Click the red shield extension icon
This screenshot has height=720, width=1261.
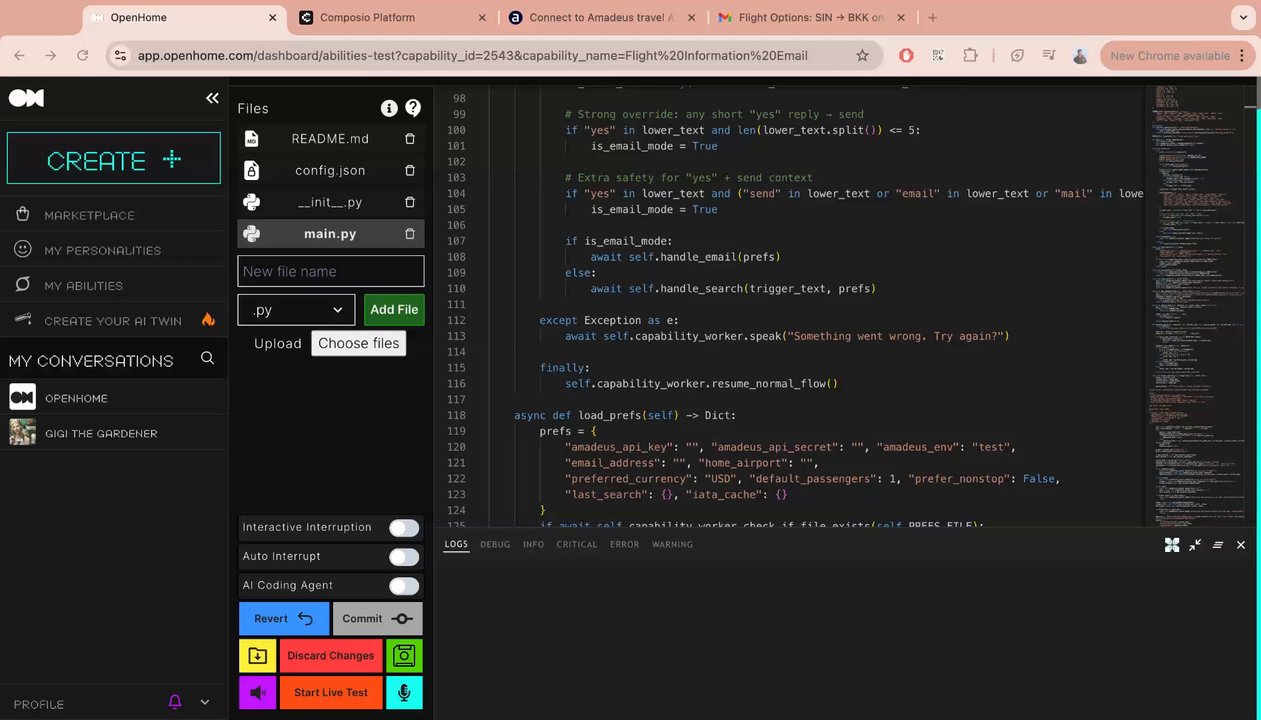click(x=906, y=56)
